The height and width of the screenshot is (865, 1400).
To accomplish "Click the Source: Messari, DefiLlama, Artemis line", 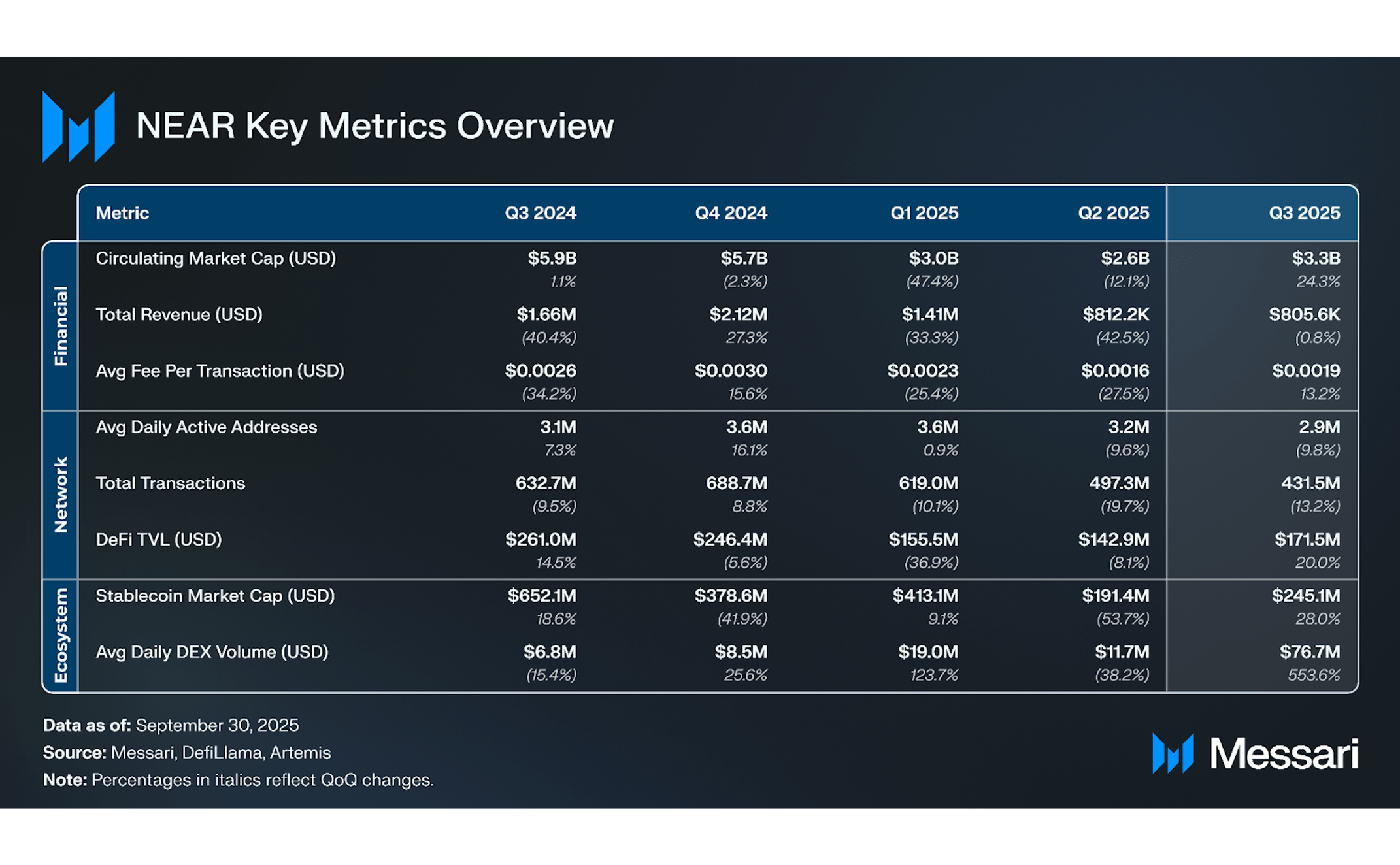I will click(x=187, y=753).
